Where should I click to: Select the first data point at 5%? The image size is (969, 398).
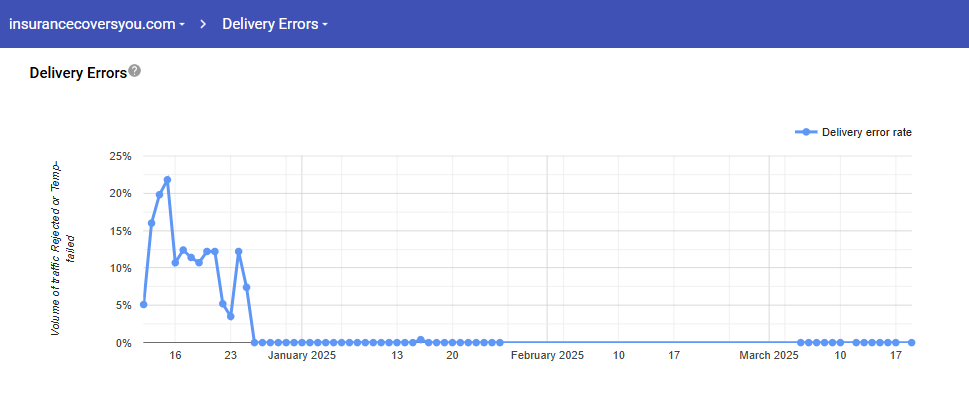pos(143,304)
